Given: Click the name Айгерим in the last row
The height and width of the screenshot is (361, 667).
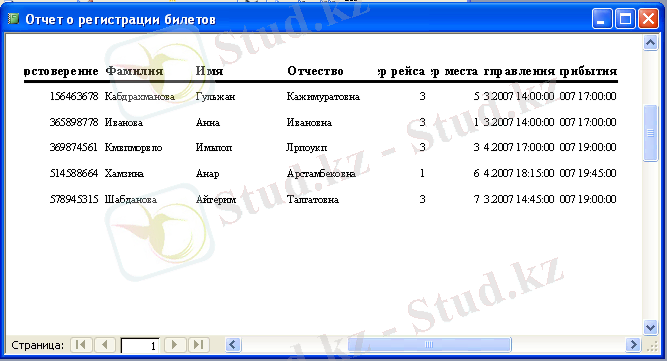Looking at the screenshot, I should coord(216,199).
